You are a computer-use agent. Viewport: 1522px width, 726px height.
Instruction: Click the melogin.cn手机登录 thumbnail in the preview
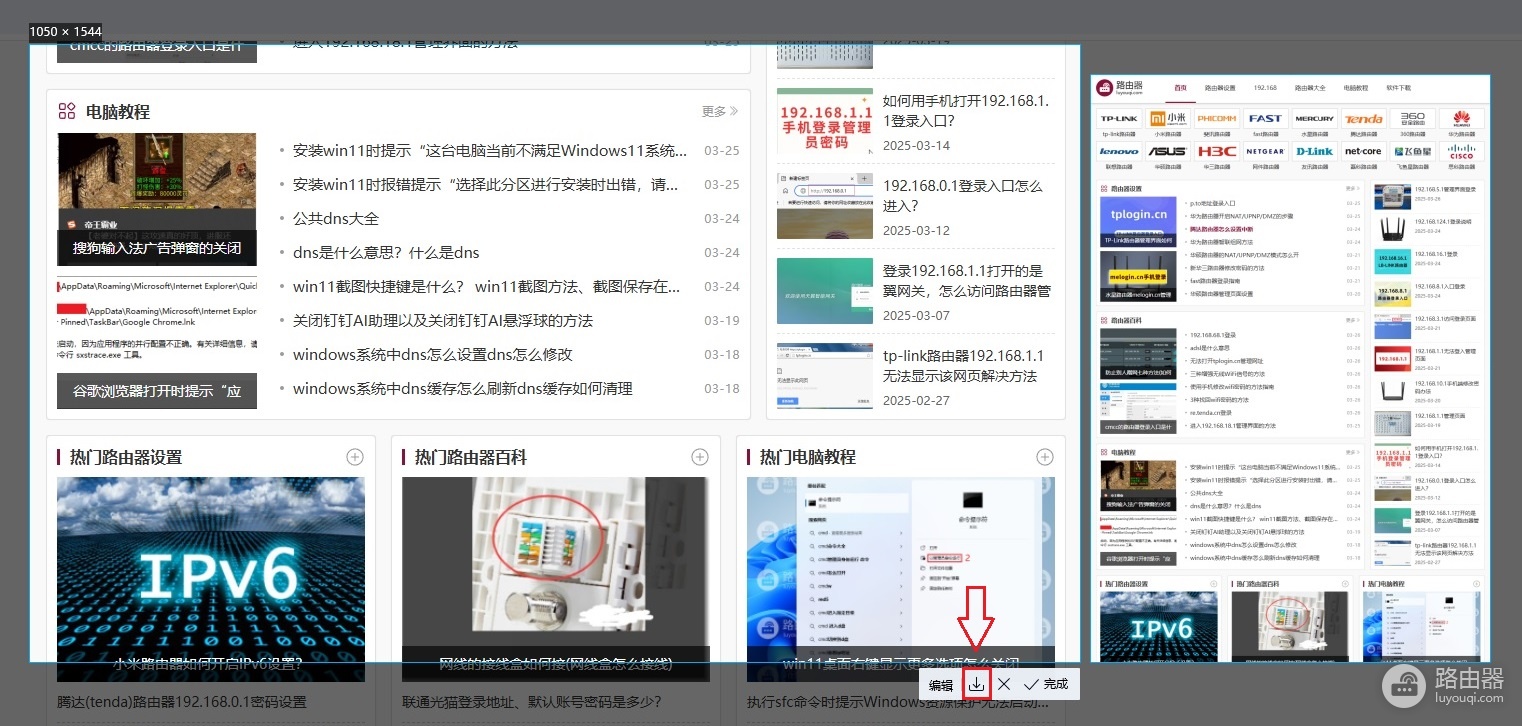pyautogui.click(x=1138, y=275)
